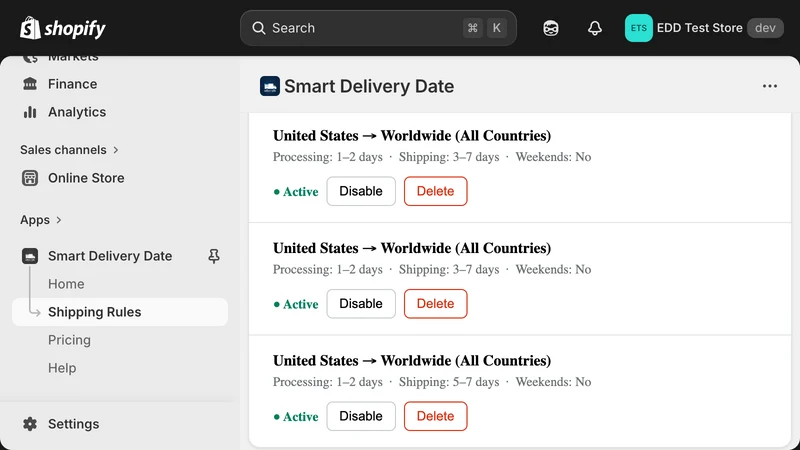Delete the first shipping rule (3–7 days, top)
The height and width of the screenshot is (450, 800).
436,191
